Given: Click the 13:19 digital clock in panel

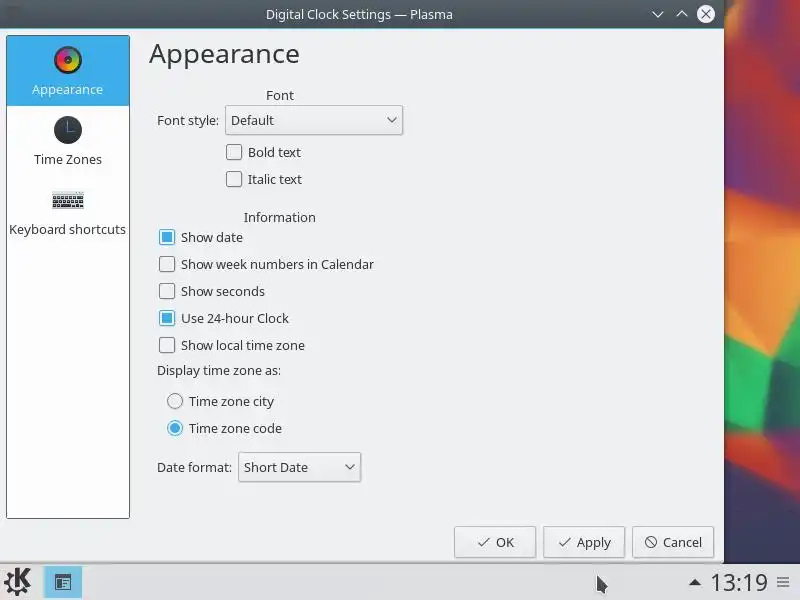Looking at the screenshot, I should 739,582.
